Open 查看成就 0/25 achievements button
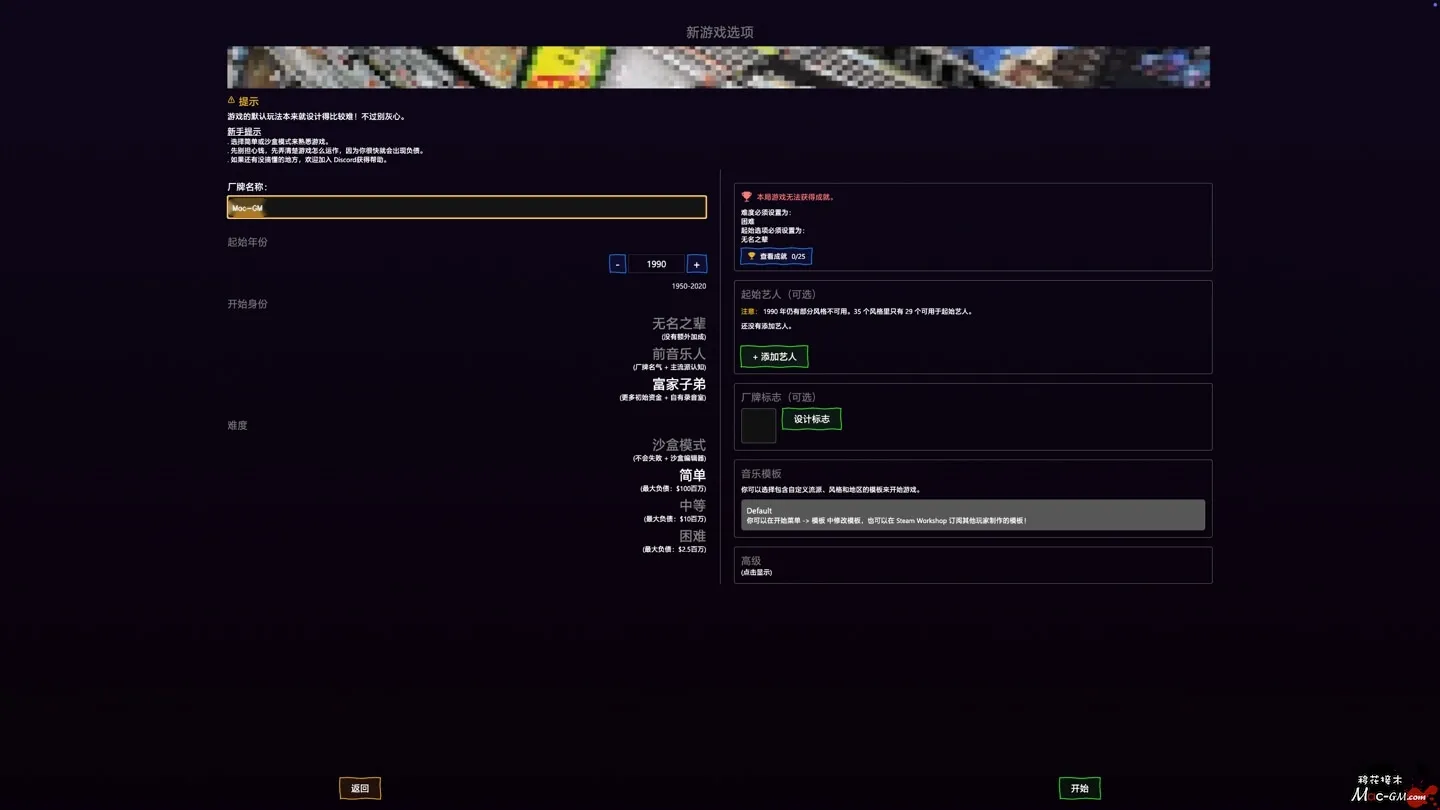This screenshot has height=810, width=1440. click(x=776, y=256)
